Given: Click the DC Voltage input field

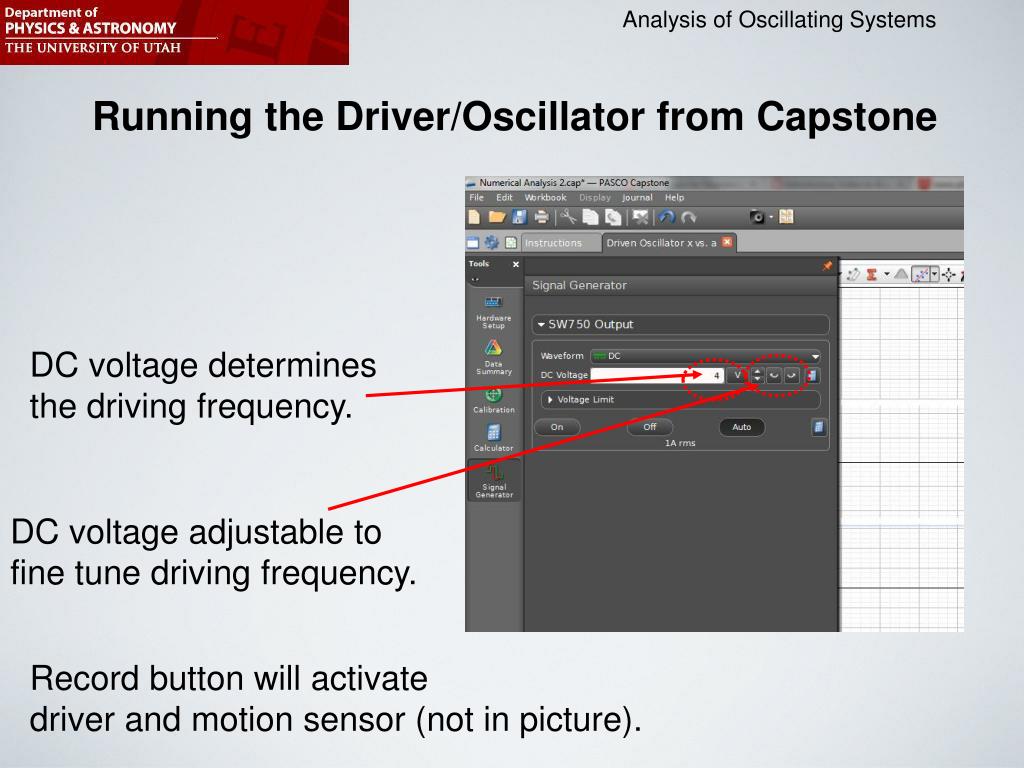Looking at the screenshot, I should pos(657,376).
